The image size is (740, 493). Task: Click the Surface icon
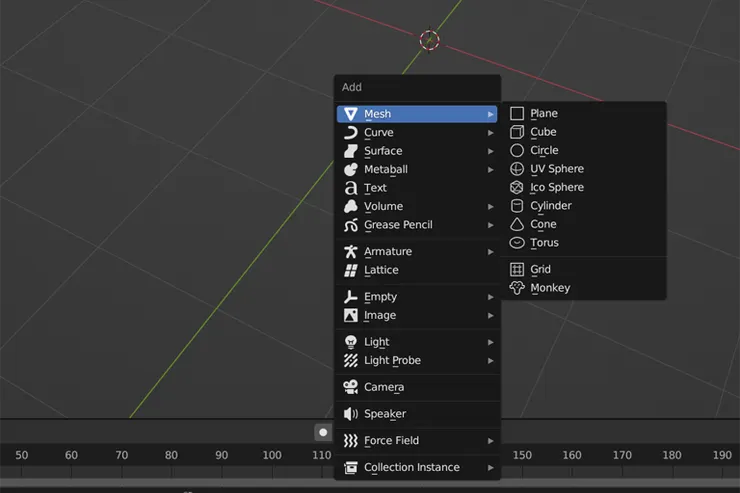(351, 151)
